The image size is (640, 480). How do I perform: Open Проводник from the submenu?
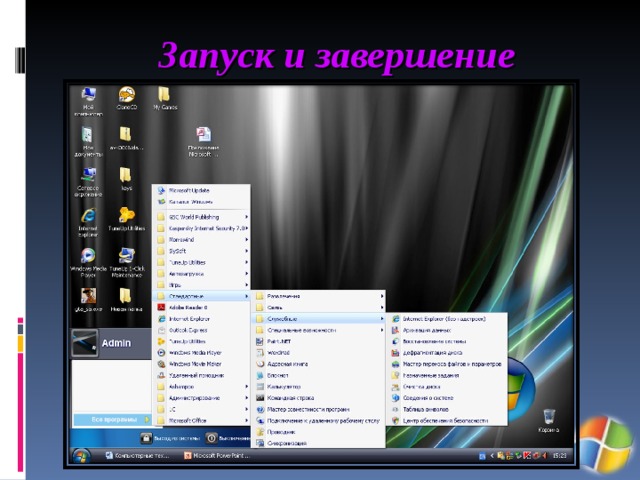point(319,432)
